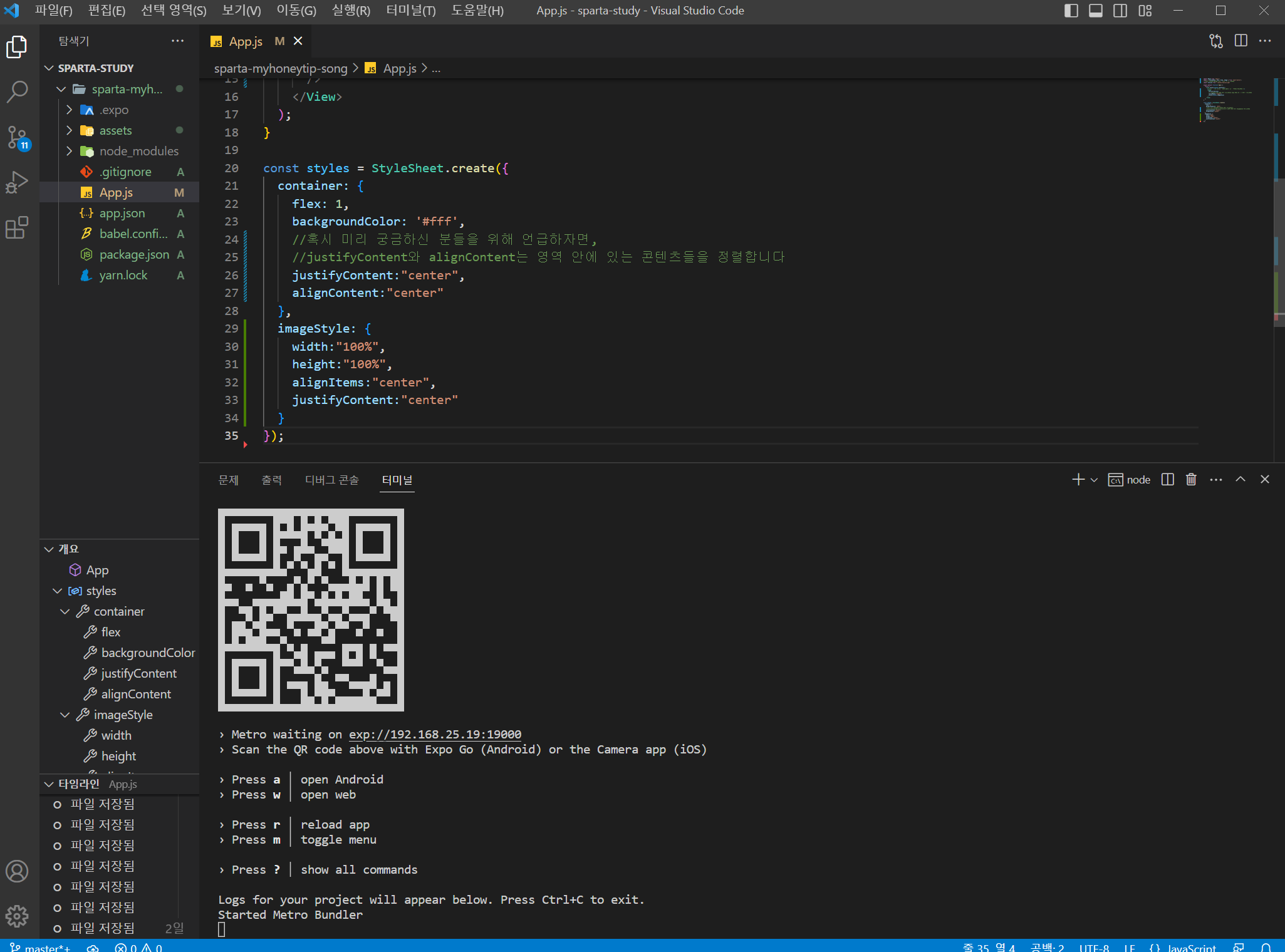Collapse the sparta-myh... project folder
Viewport: 1285px width, 952px height.
pos(61,90)
